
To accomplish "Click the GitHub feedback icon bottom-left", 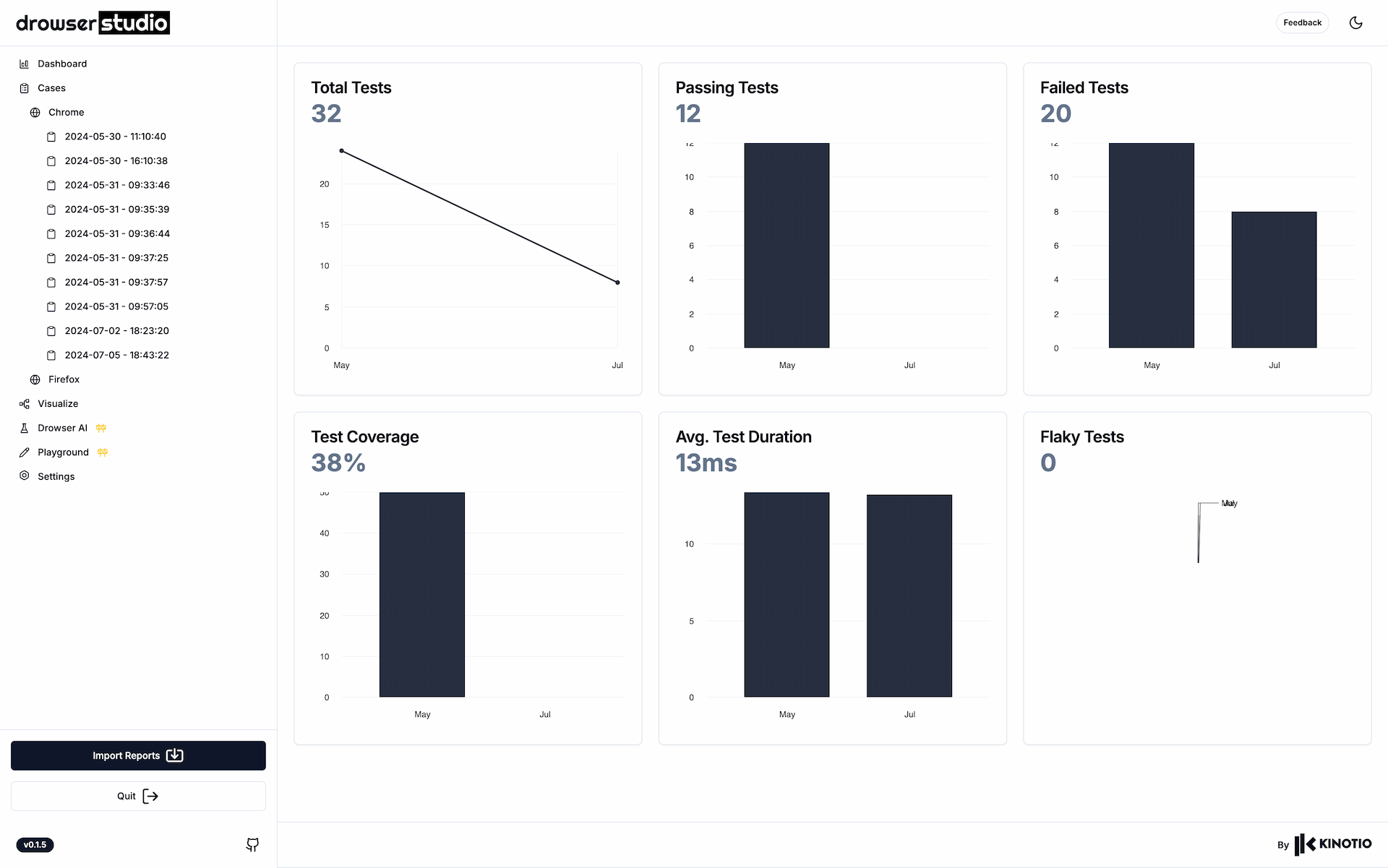I will click(253, 844).
